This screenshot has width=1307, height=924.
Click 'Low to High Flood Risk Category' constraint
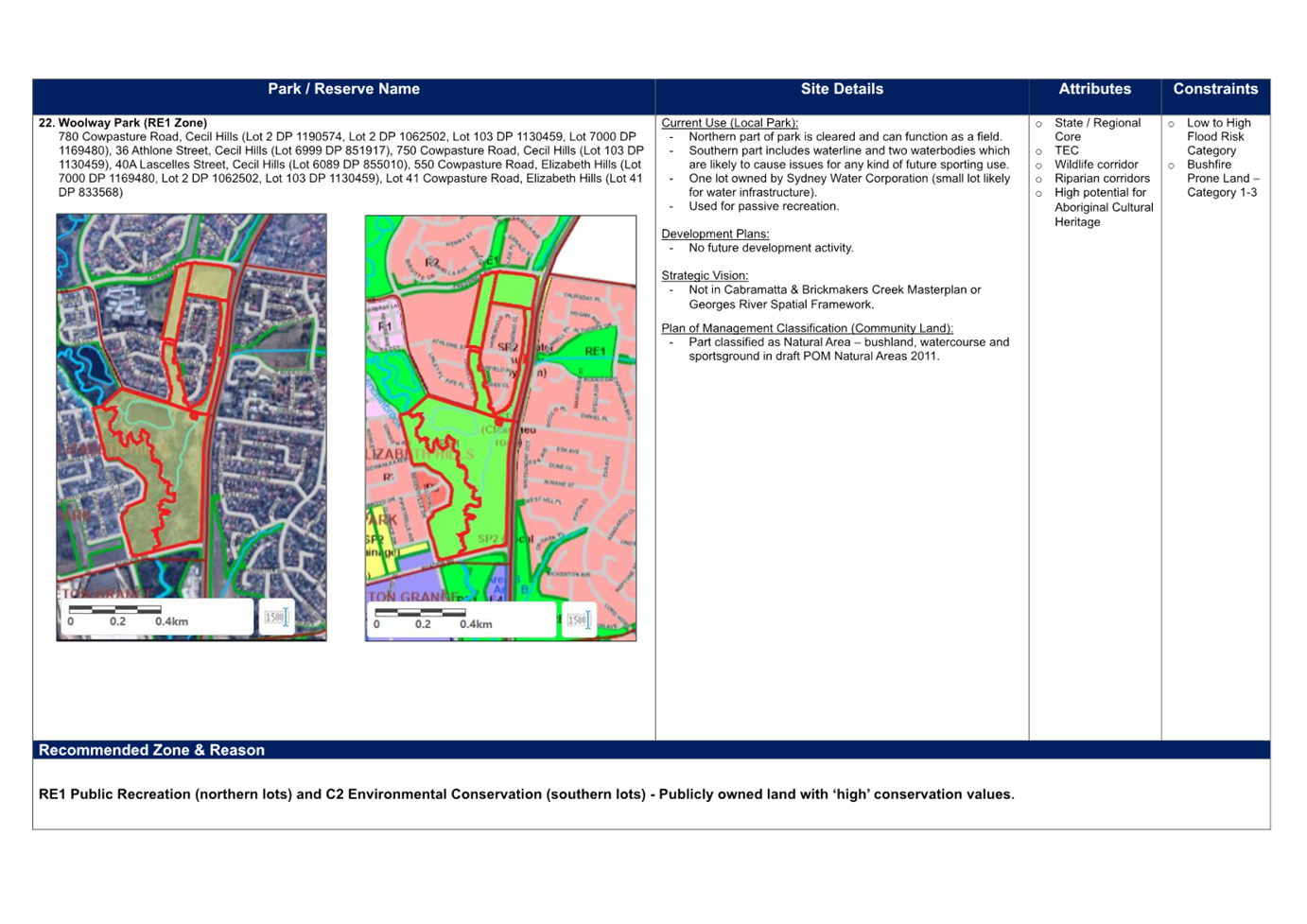(1218, 136)
